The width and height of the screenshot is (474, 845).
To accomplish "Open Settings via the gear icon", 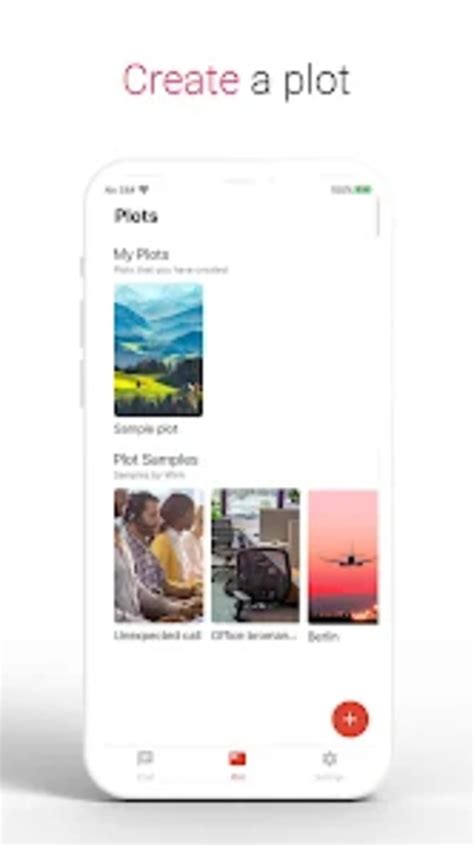I will point(329,758).
